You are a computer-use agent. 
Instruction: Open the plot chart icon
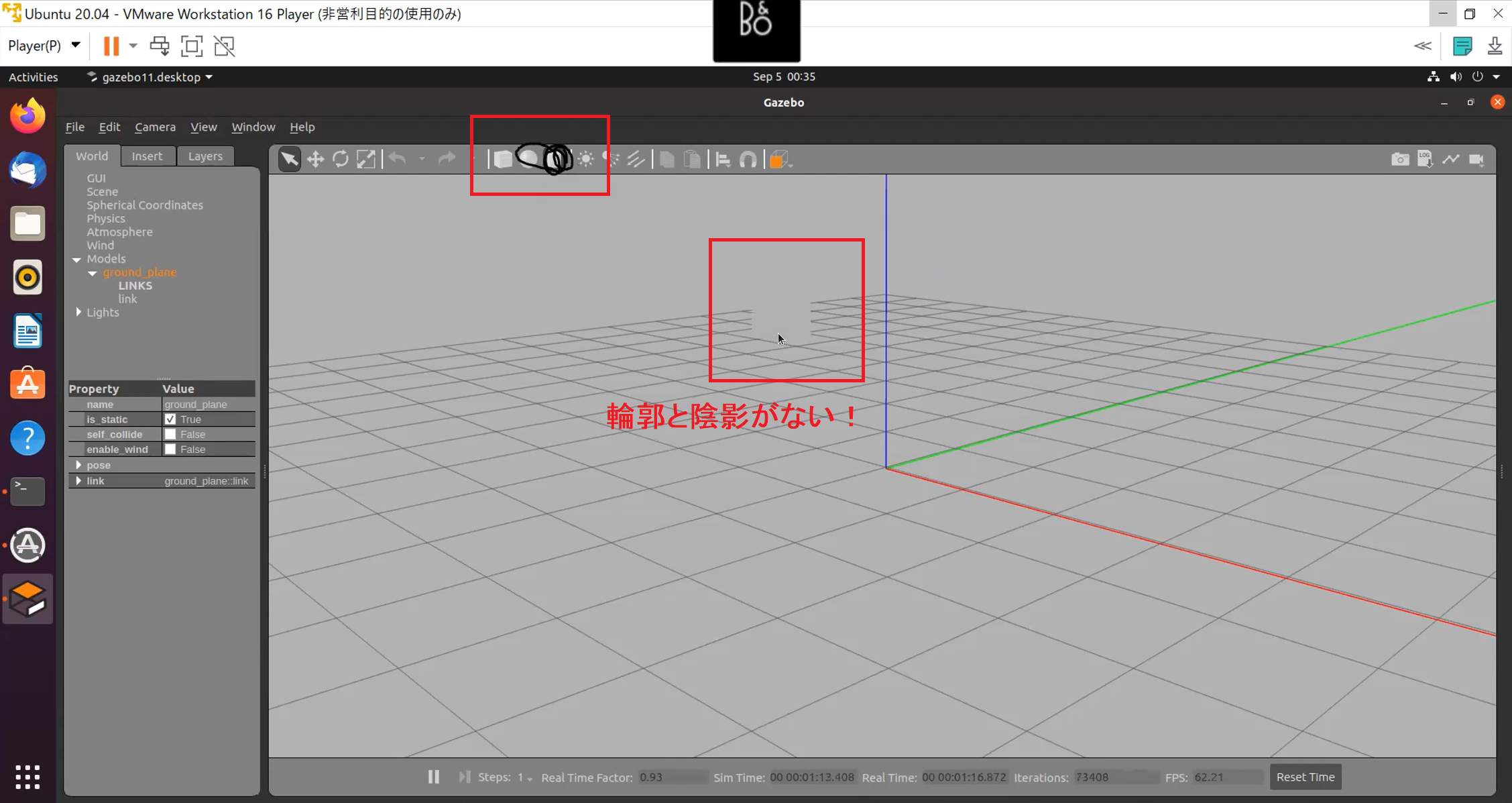click(1451, 159)
